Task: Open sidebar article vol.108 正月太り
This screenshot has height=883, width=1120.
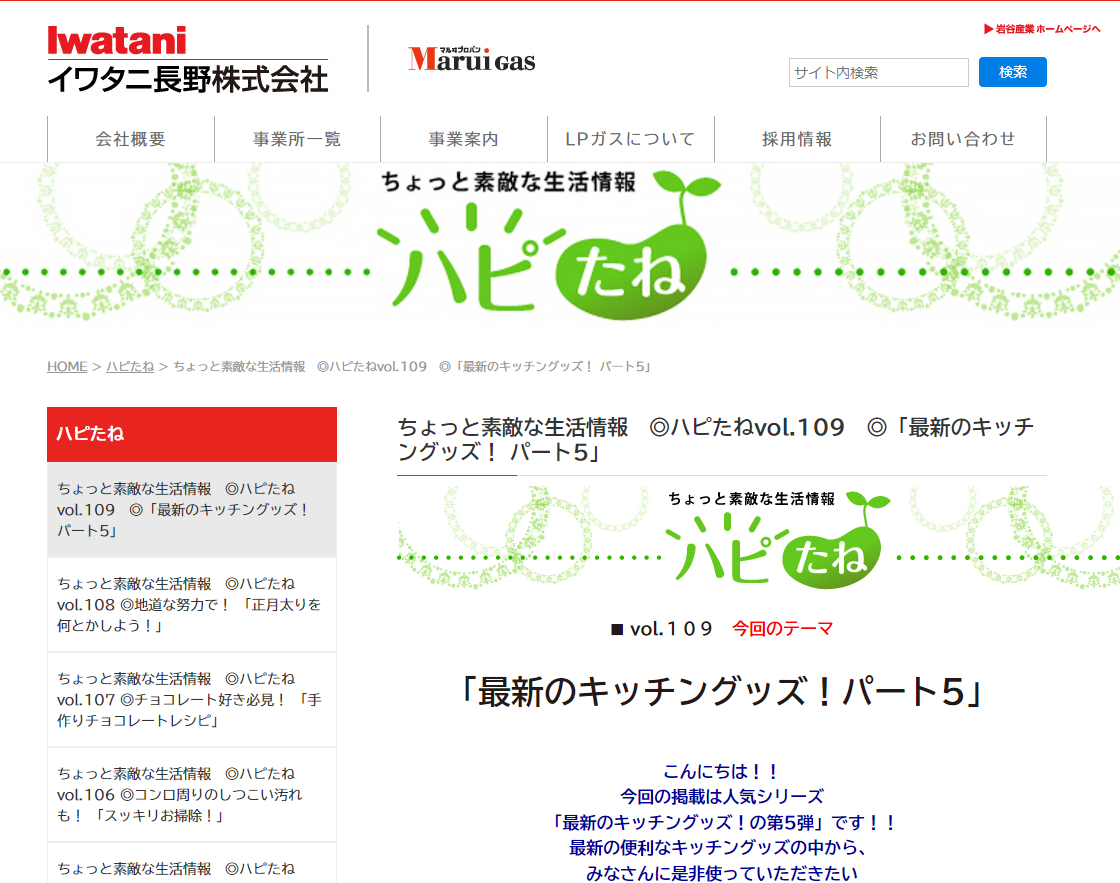Action: (x=192, y=604)
